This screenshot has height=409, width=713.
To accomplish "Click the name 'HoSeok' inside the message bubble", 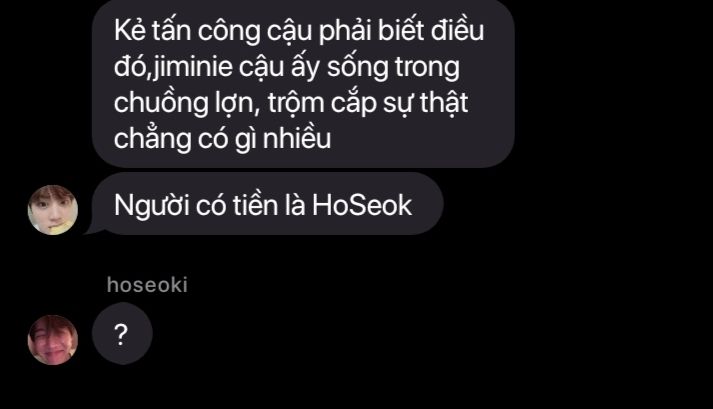I will click(362, 205).
